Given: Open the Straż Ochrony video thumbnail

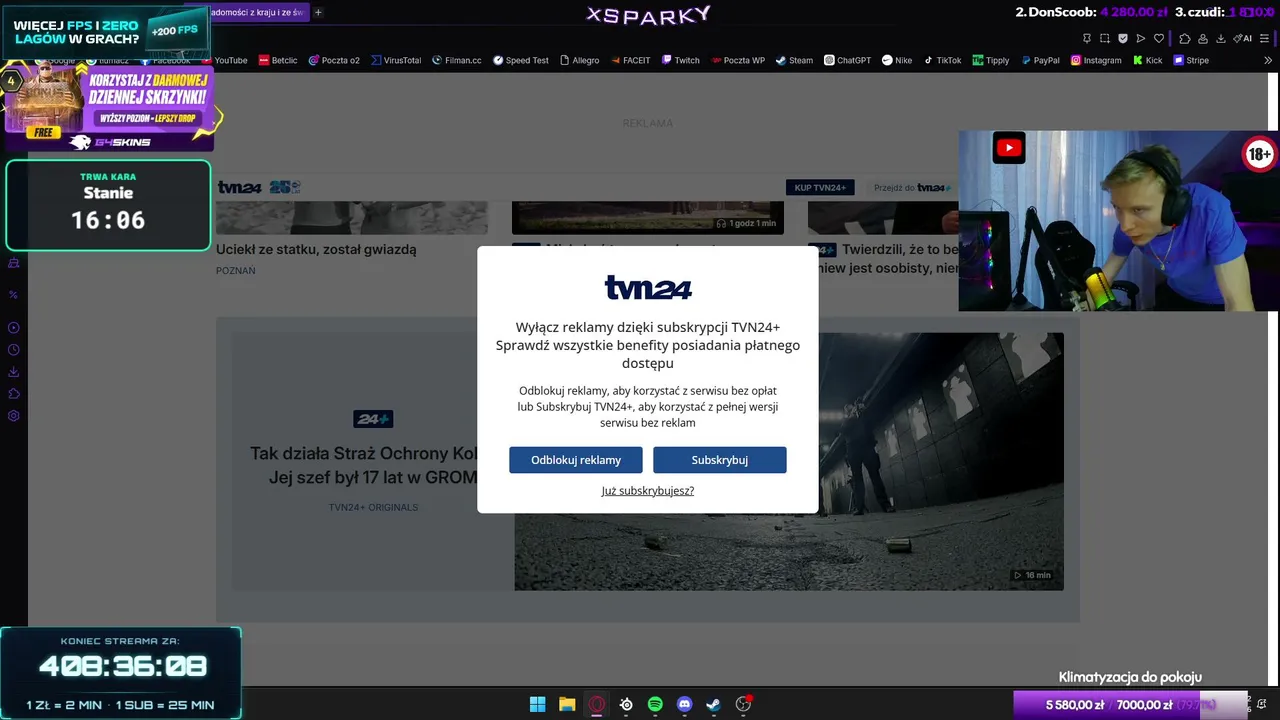Looking at the screenshot, I should pyautogui.click(x=789, y=461).
